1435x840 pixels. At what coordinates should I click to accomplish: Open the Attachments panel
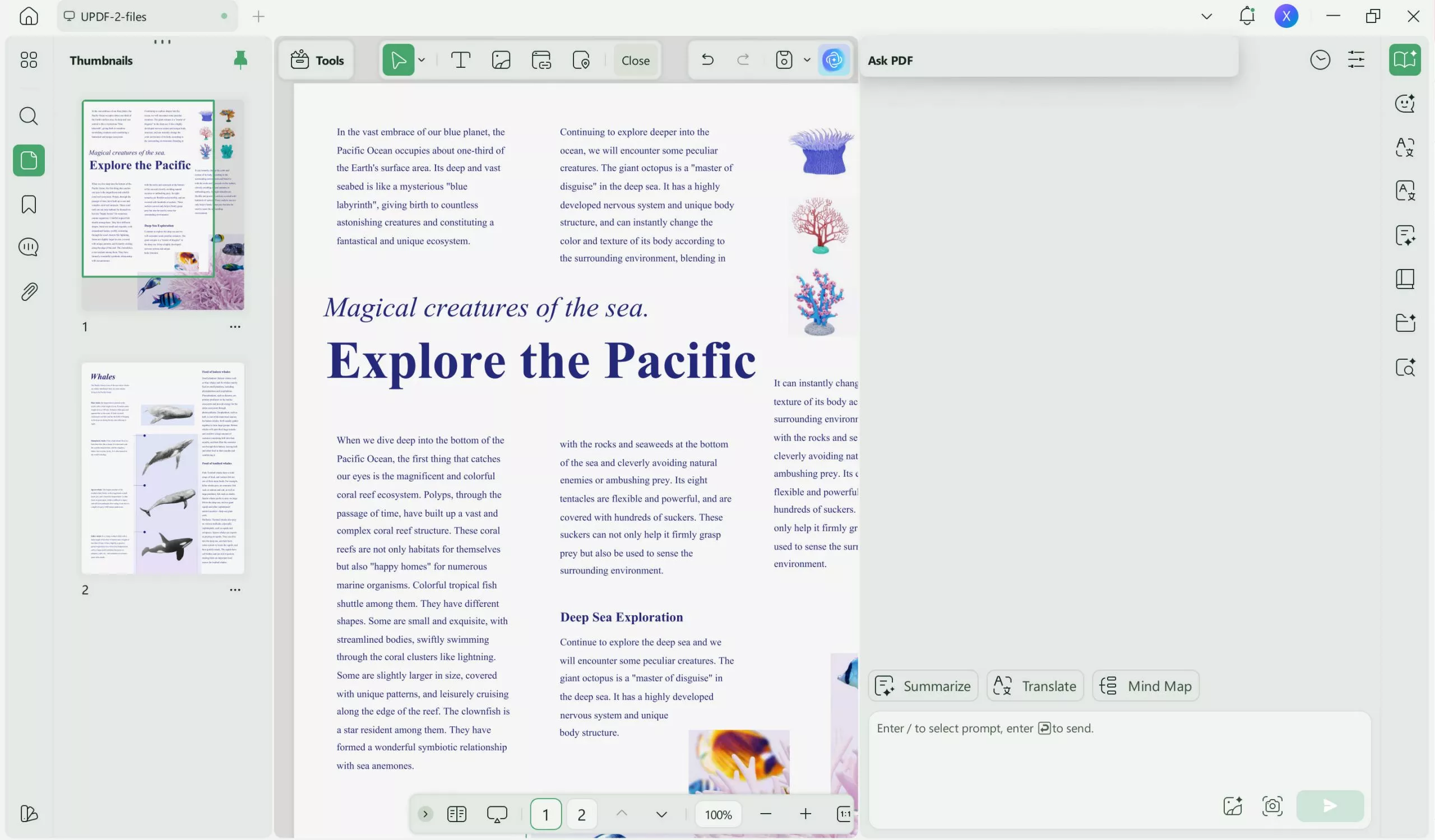pyautogui.click(x=29, y=291)
